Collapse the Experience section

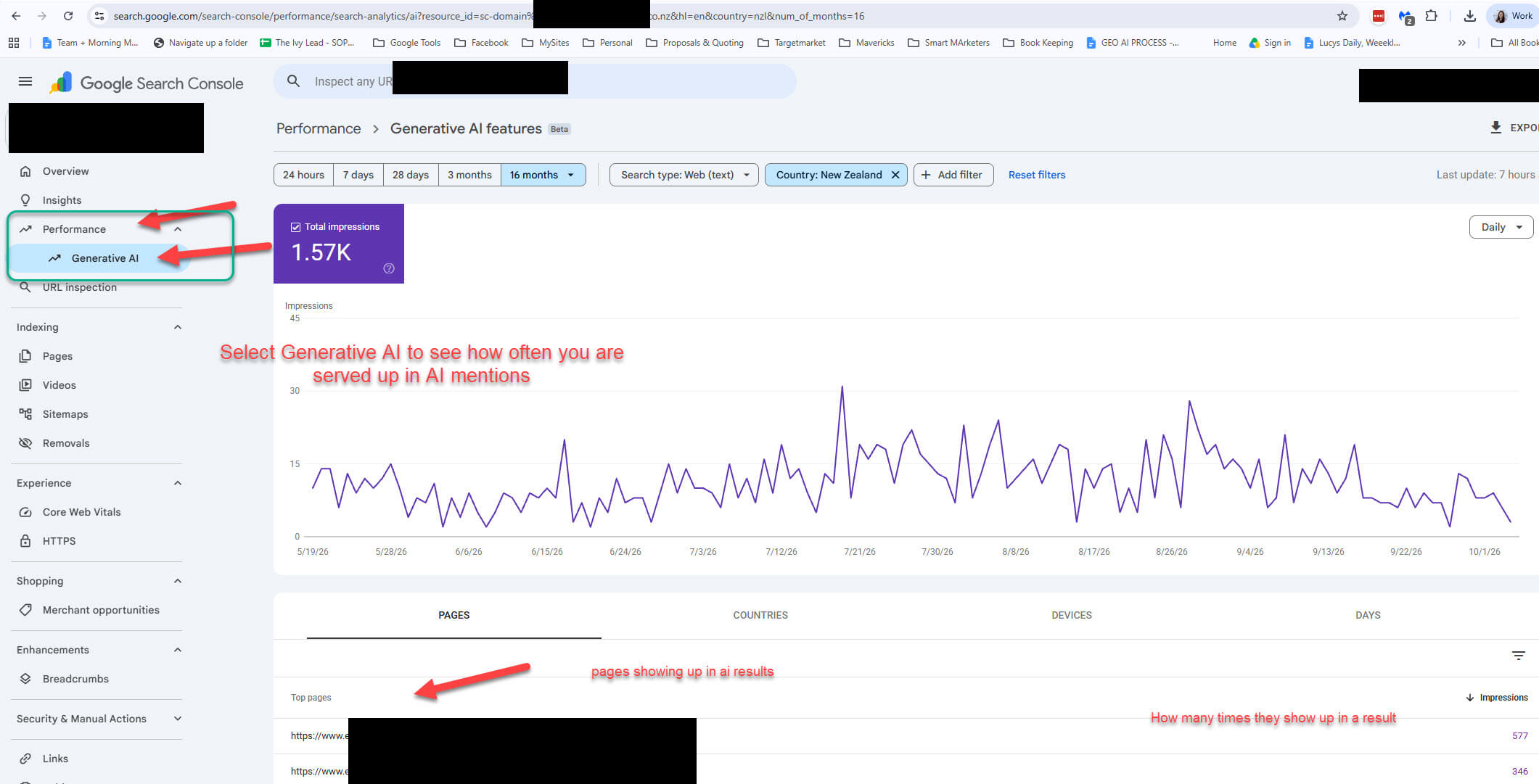coord(178,483)
